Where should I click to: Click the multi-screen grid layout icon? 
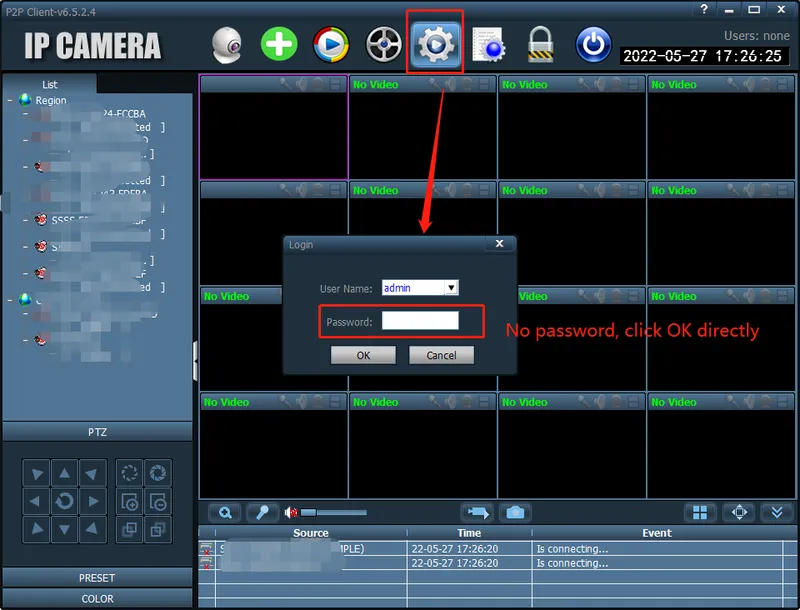pyautogui.click(x=700, y=512)
